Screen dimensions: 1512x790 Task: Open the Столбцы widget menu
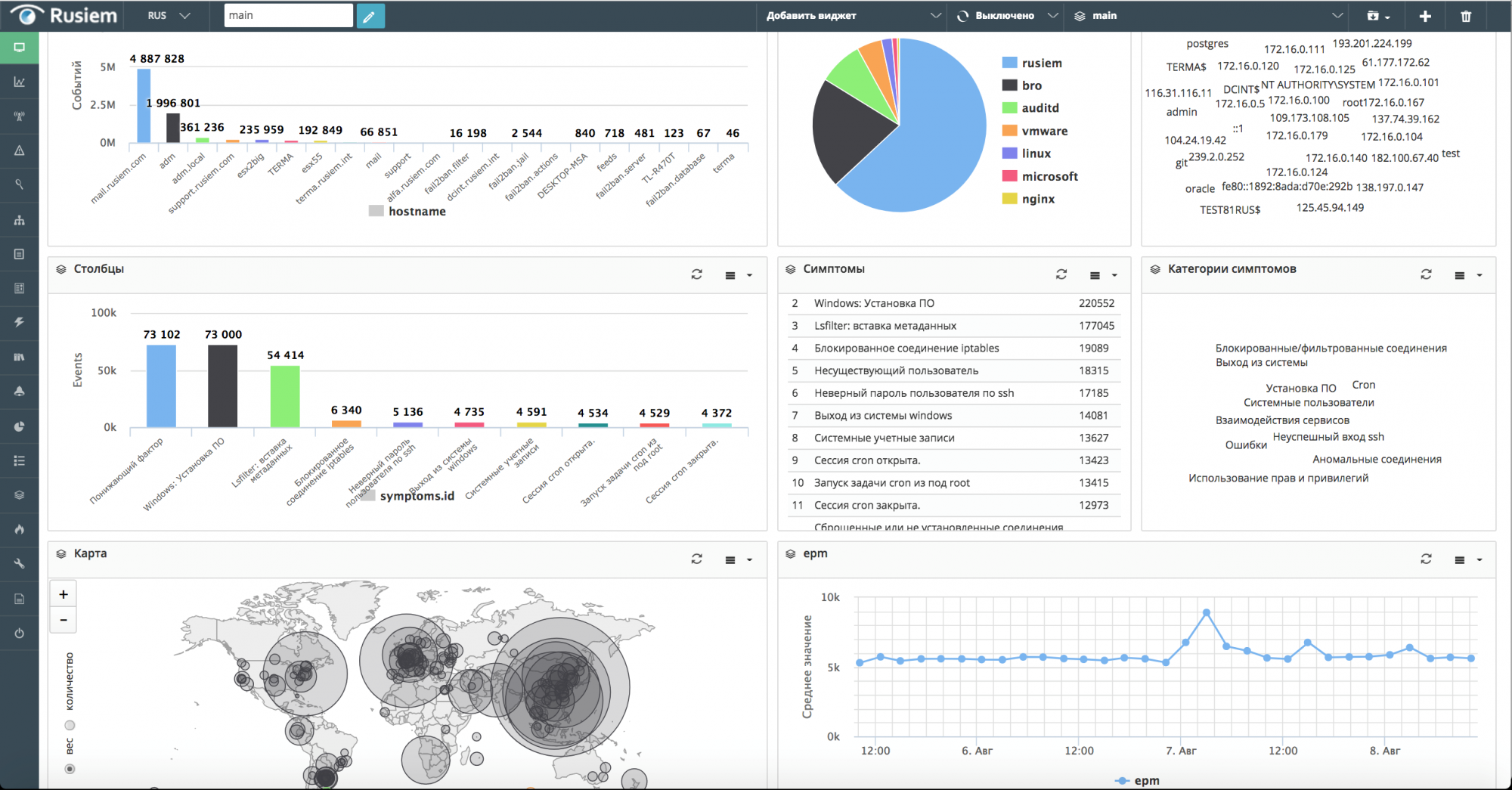pos(739,275)
